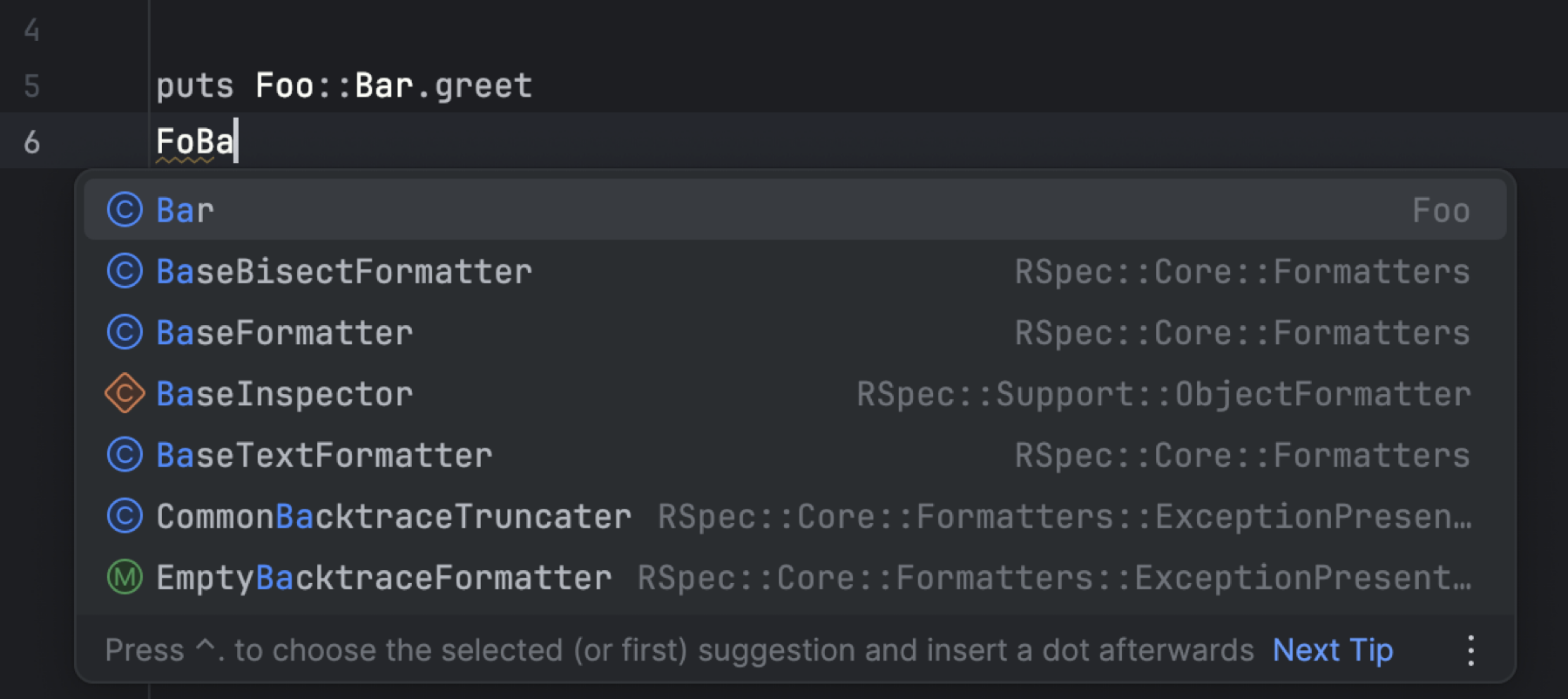Open the three-dot options in completion popup

[1470, 650]
